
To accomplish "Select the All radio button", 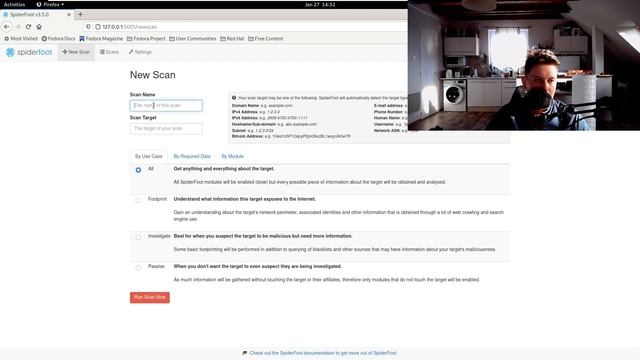I will click(x=138, y=170).
